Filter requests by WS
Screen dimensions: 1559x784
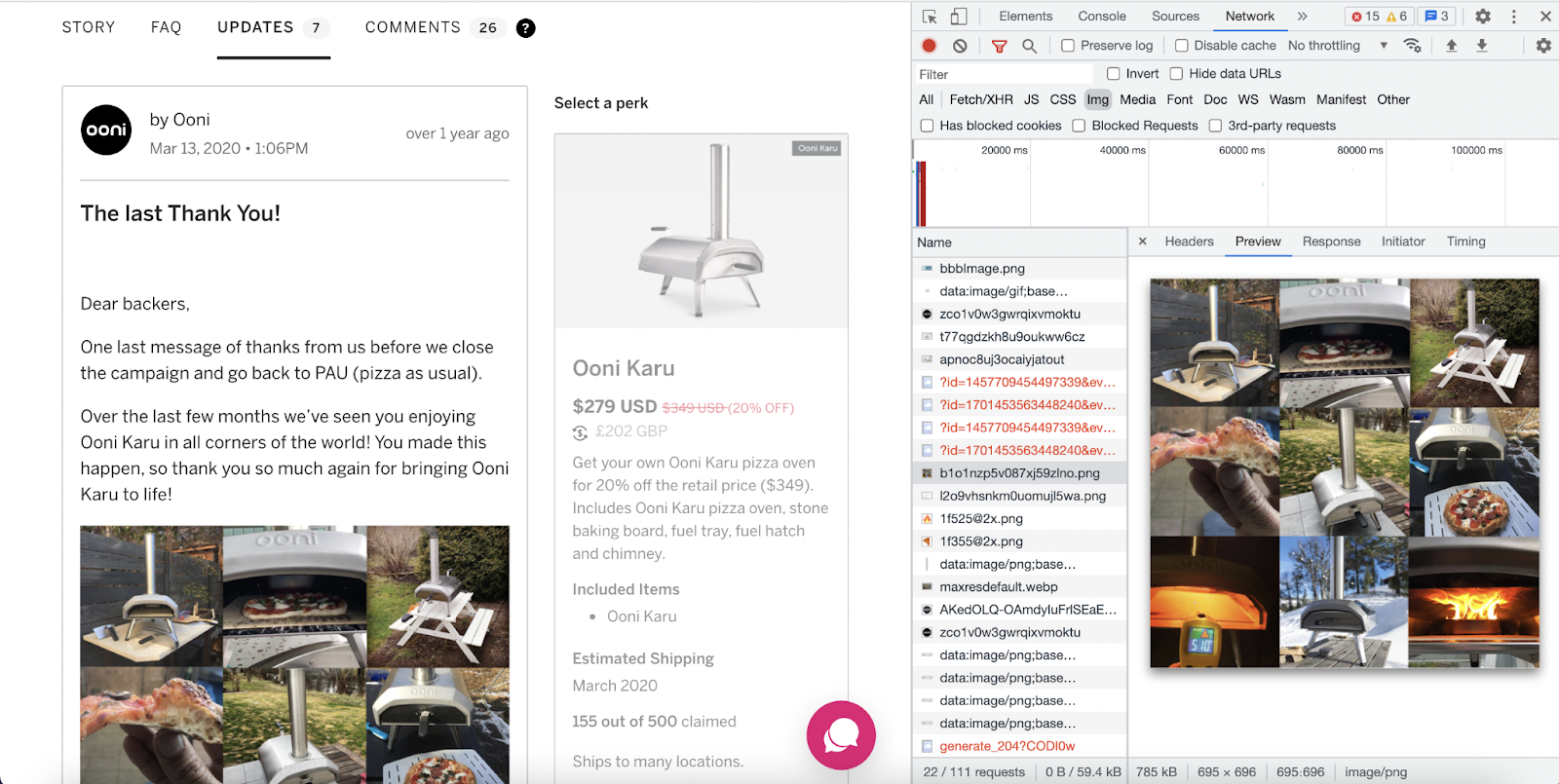[x=1248, y=99]
